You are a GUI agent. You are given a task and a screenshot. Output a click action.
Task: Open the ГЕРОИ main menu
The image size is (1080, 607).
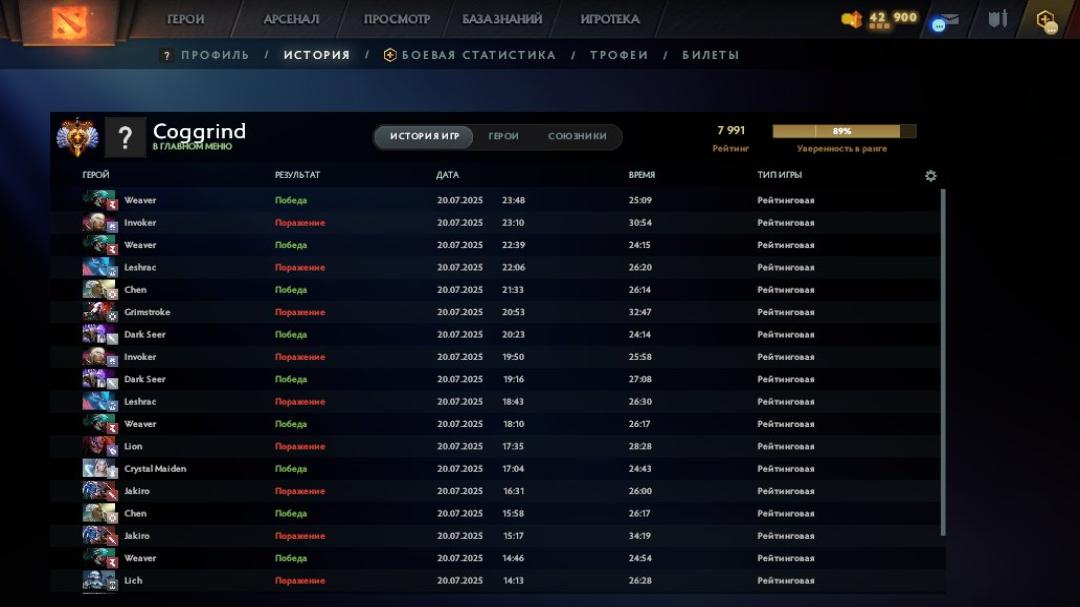(x=185, y=19)
